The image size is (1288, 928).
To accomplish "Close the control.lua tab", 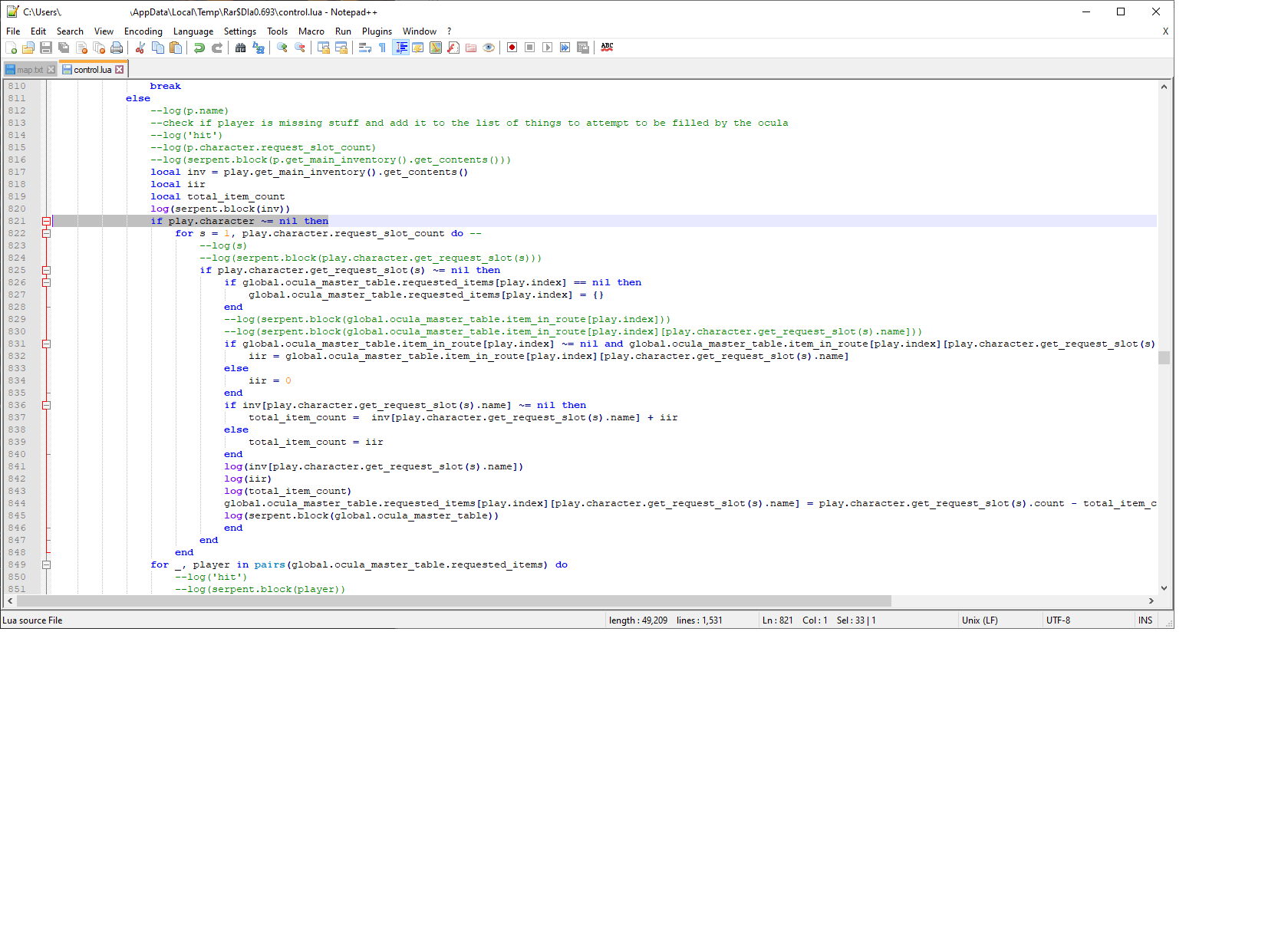I will pyautogui.click(x=120, y=70).
